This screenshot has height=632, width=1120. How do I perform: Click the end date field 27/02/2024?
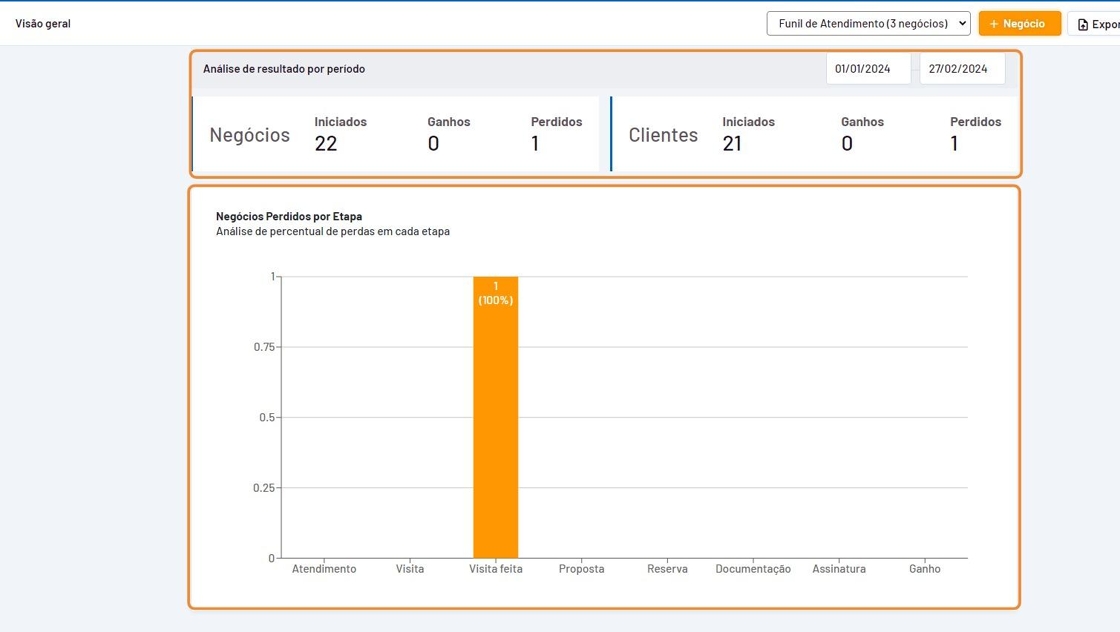click(960, 69)
